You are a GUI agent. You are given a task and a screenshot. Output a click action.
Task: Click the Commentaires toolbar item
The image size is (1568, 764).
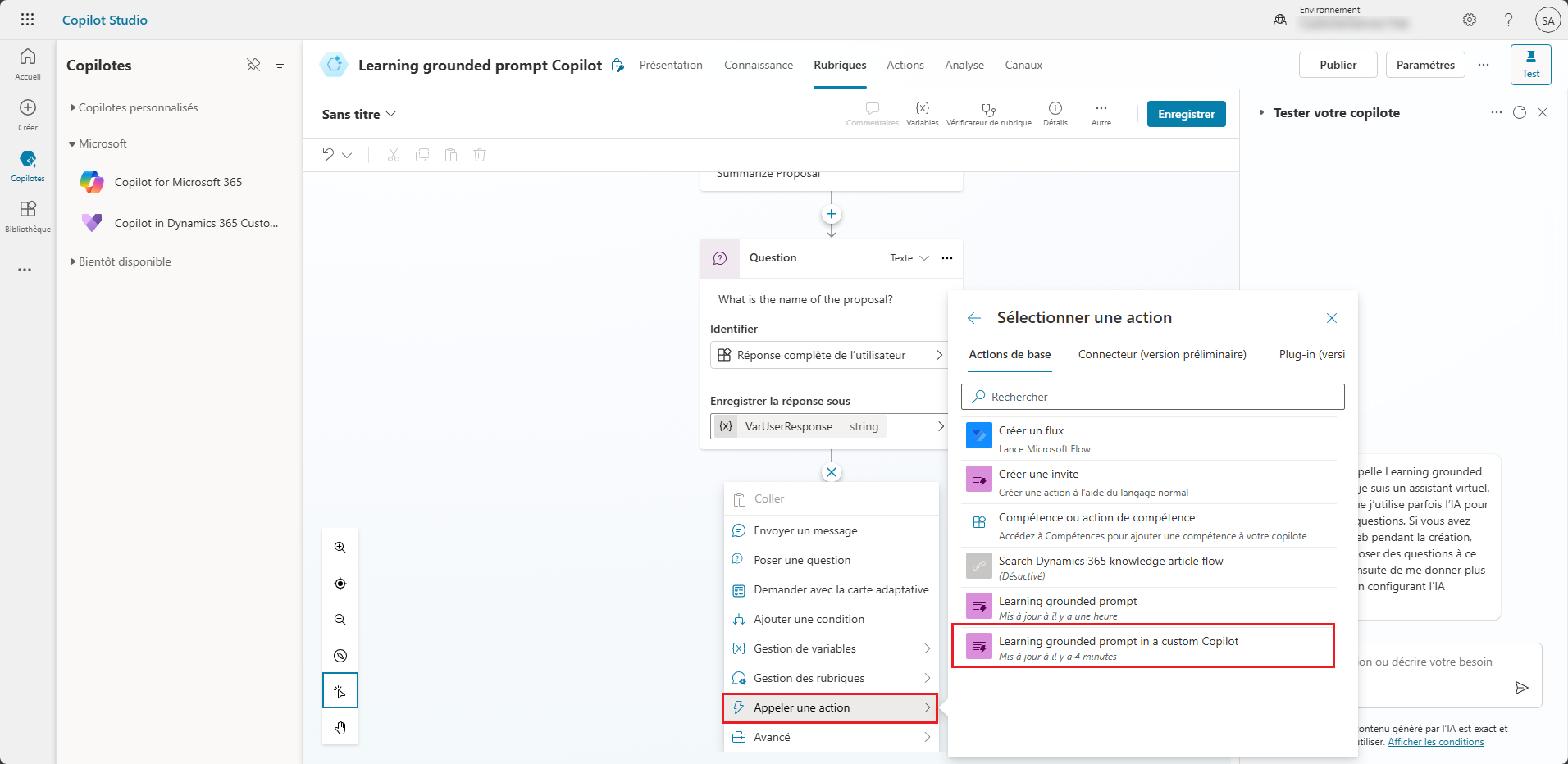coord(873,114)
